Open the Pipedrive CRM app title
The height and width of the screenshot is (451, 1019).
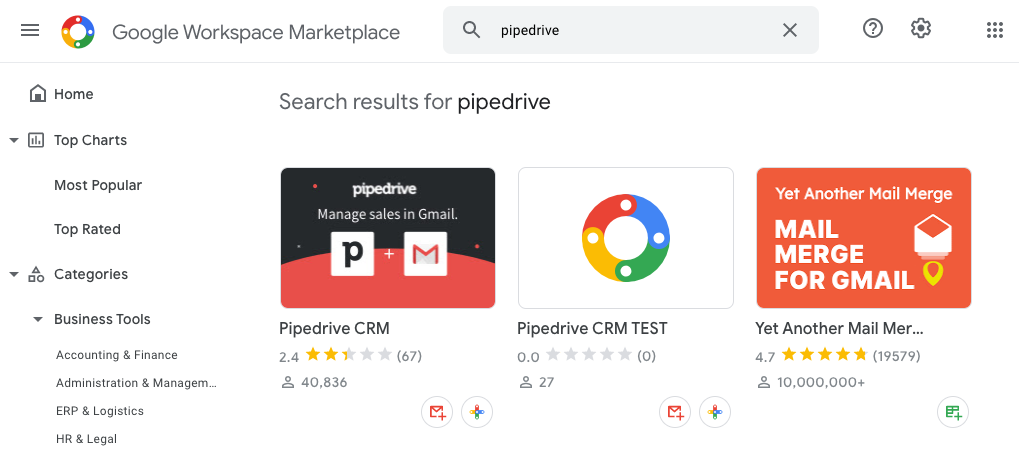coord(334,328)
